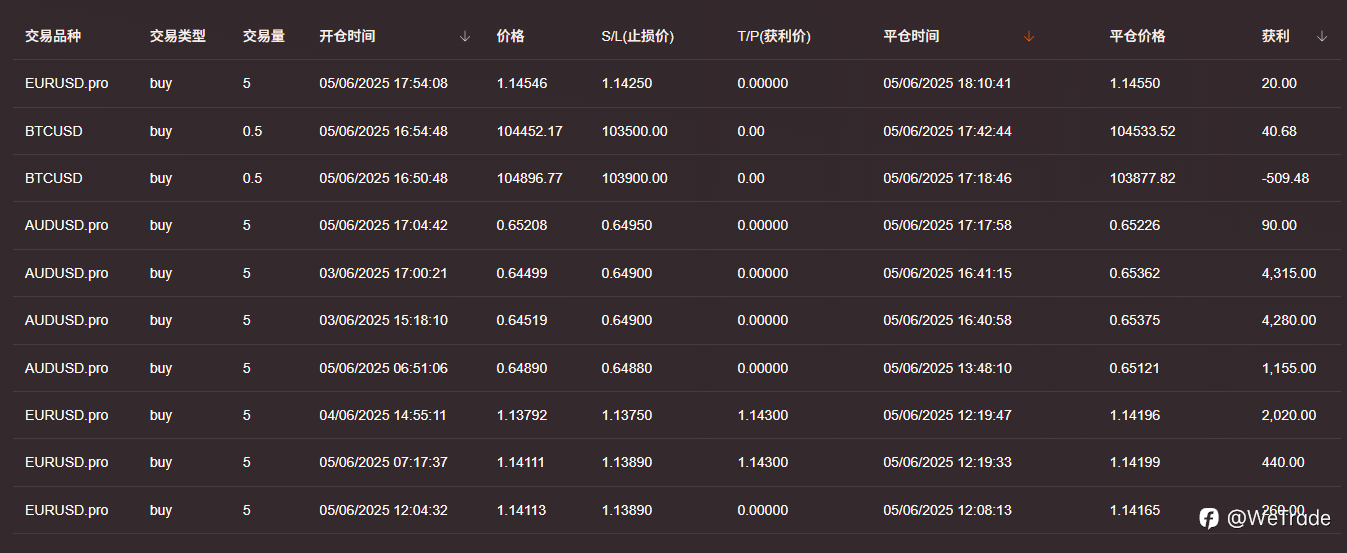
Task: Select the BTCUSD row with 40.68 profit
Action: pos(677,131)
